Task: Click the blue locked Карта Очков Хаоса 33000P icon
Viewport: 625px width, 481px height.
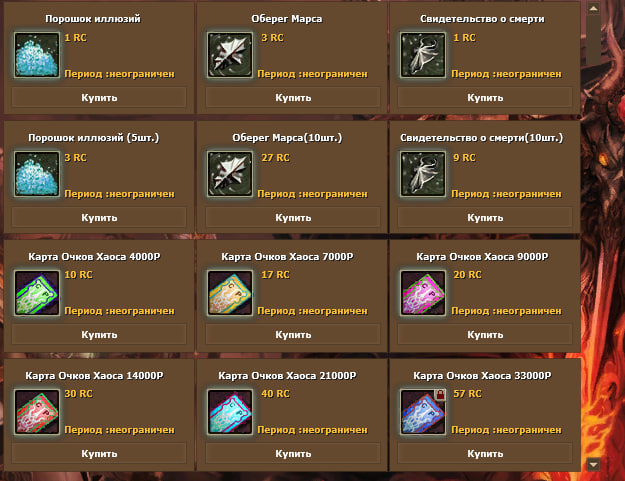Action: [423, 412]
